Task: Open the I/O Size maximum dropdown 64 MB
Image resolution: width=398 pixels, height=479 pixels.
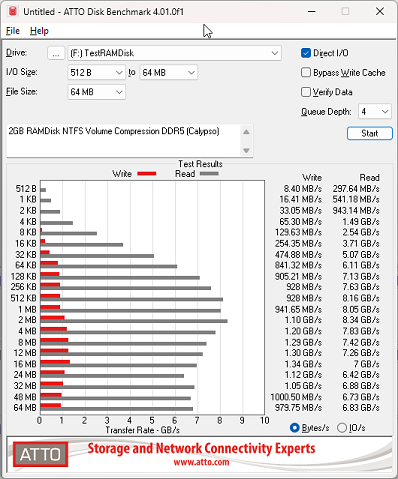Action: 168,72
